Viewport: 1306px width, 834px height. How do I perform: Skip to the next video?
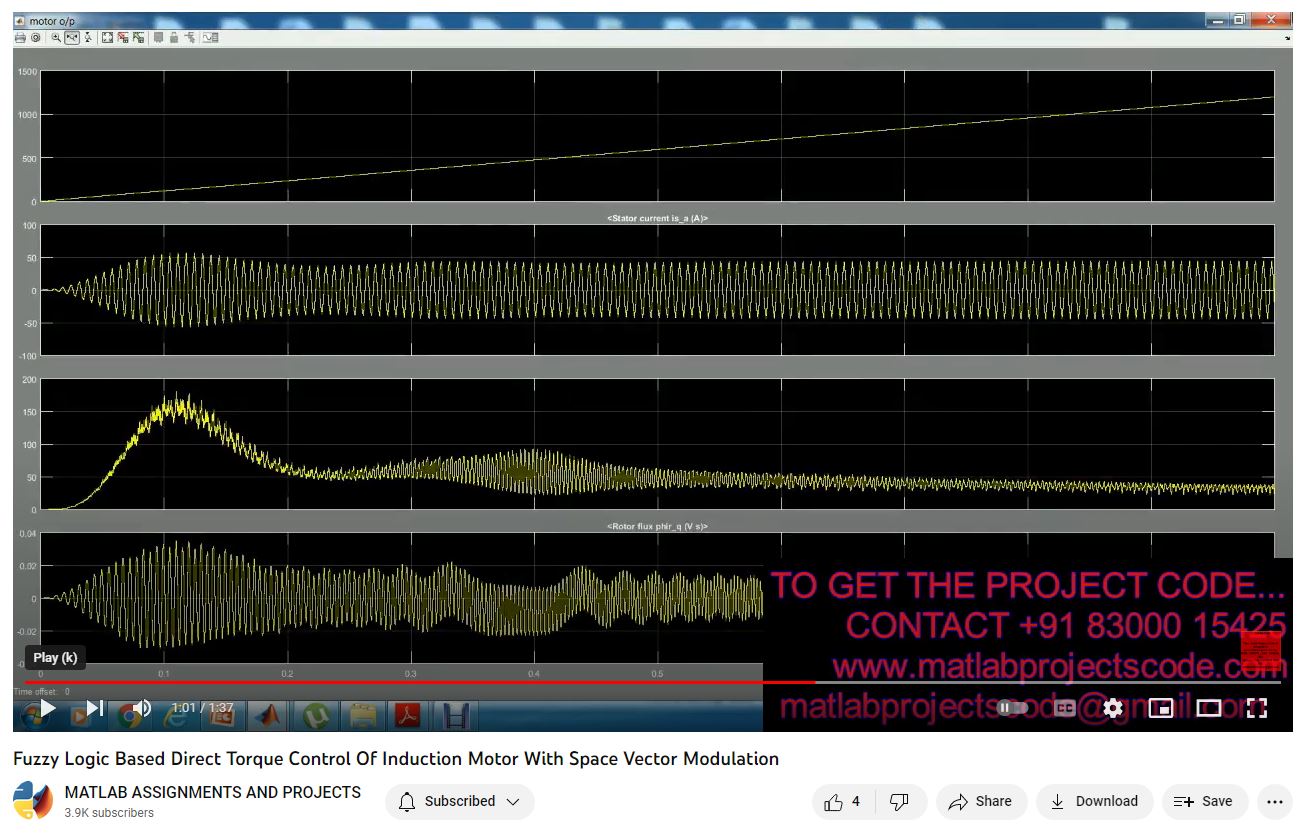click(95, 708)
